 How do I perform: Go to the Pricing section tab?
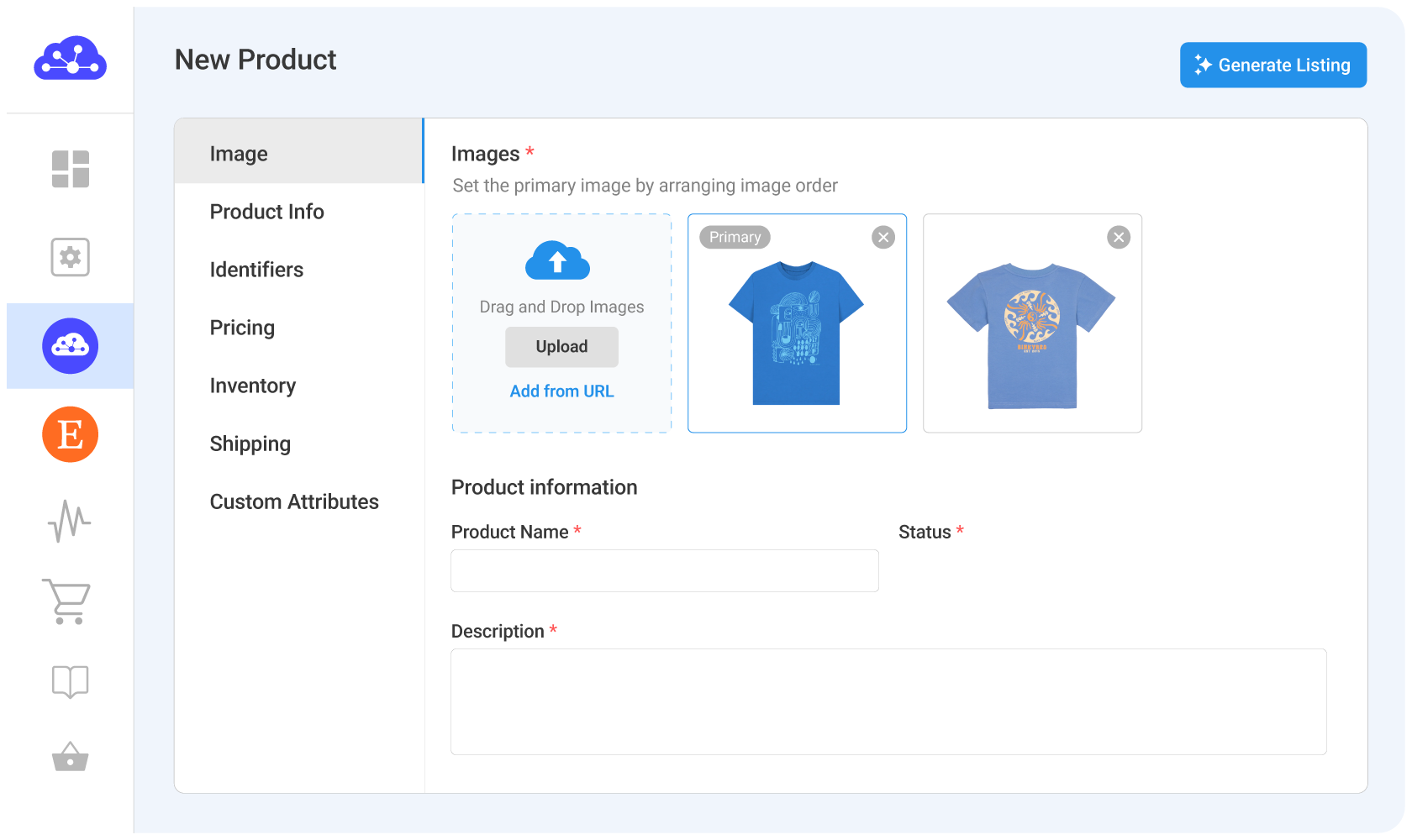[242, 328]
